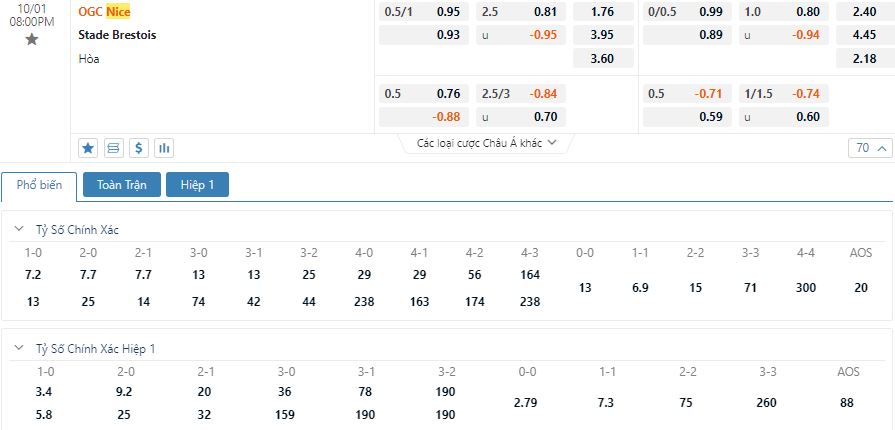Collapse the 70 markets toggle
The image size is (895, 430).
[870, 148]
